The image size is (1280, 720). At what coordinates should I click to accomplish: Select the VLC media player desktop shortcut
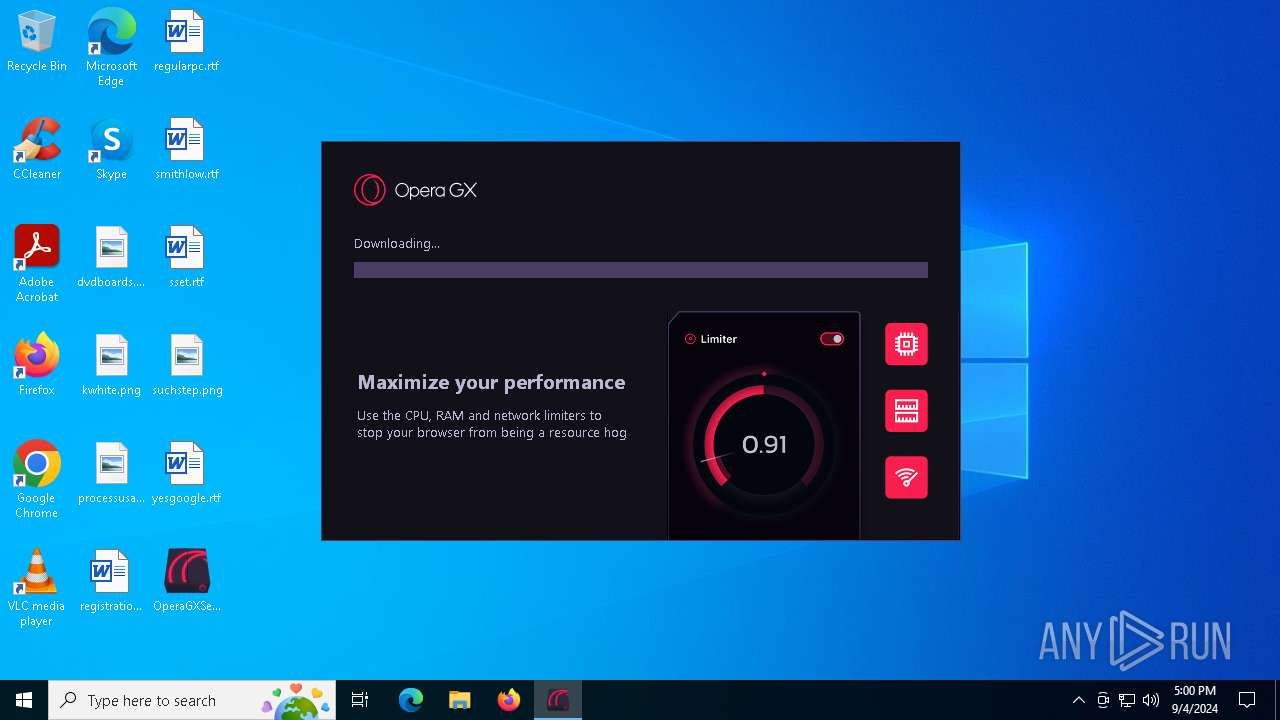[x=37, y=588]
